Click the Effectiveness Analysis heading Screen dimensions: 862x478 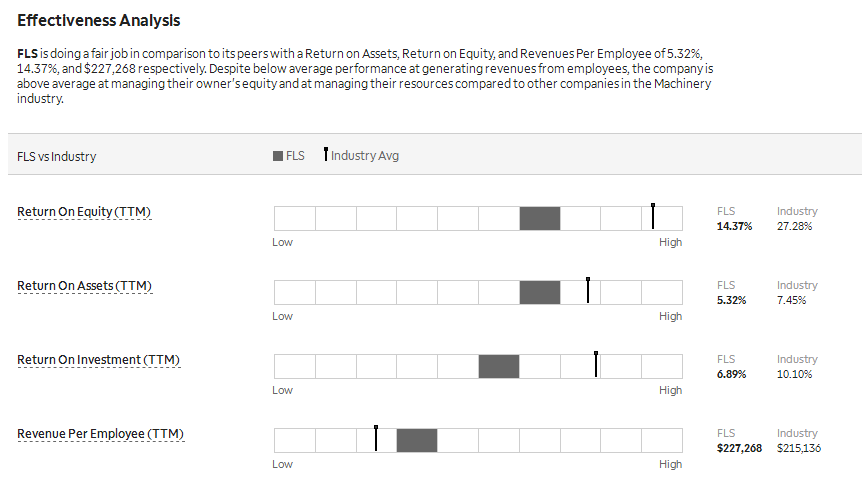click(x=99, y=20)
